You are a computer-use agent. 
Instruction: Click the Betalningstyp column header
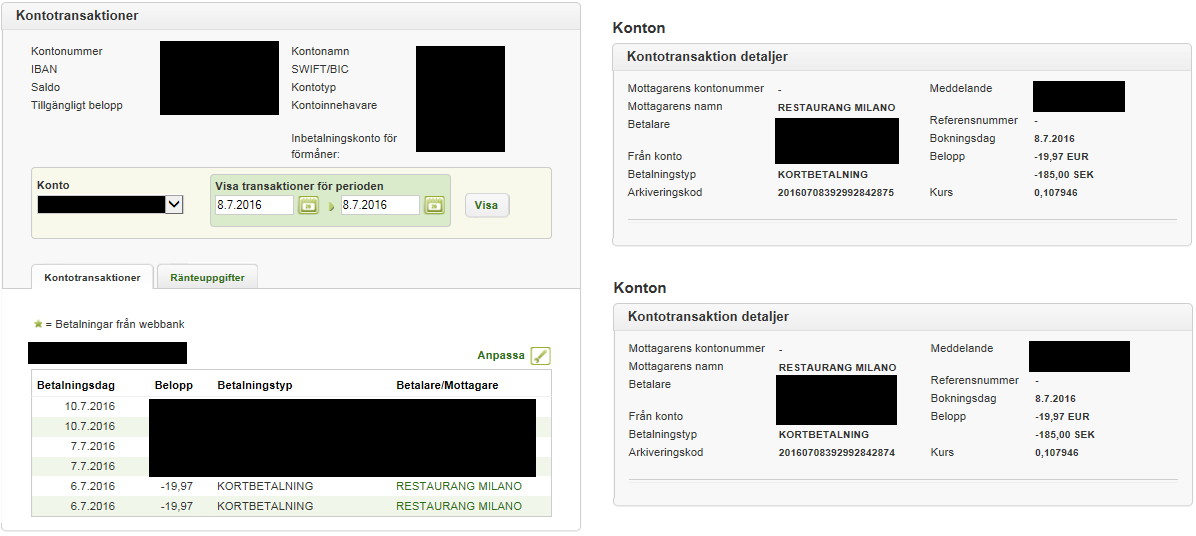[x=254, y=385]
